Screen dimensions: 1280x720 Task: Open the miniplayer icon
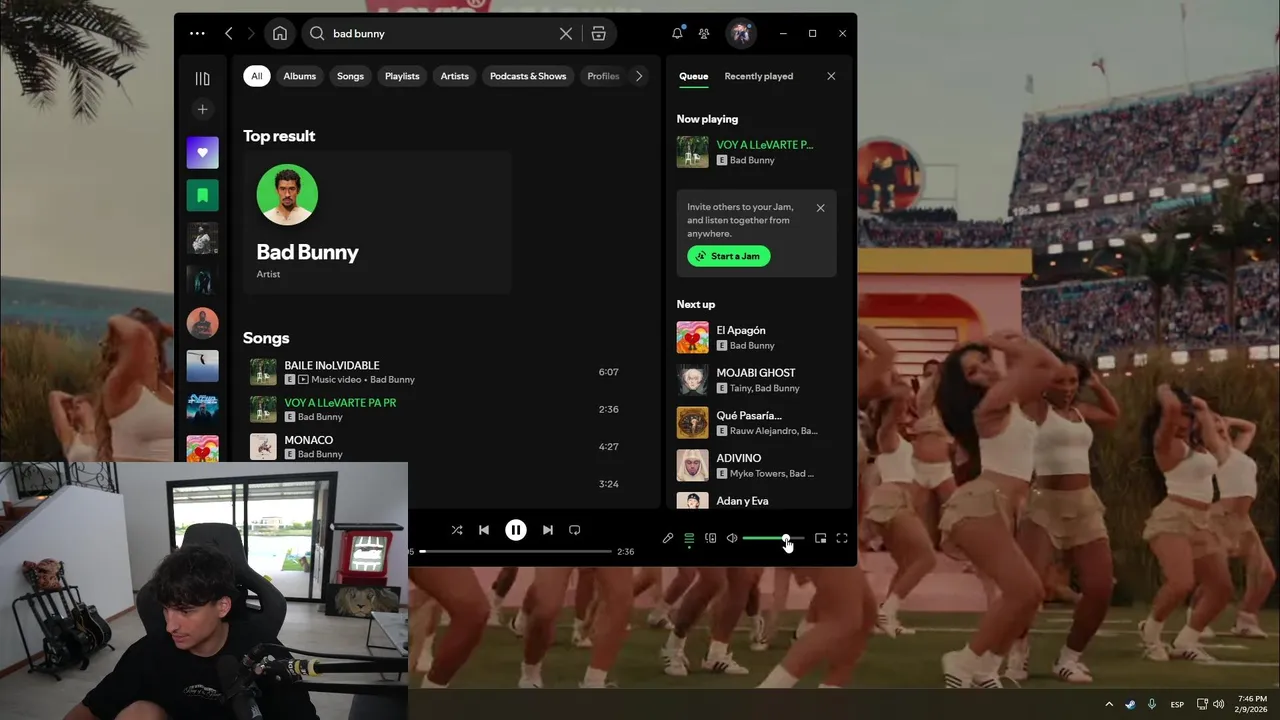tap(820, 538)
